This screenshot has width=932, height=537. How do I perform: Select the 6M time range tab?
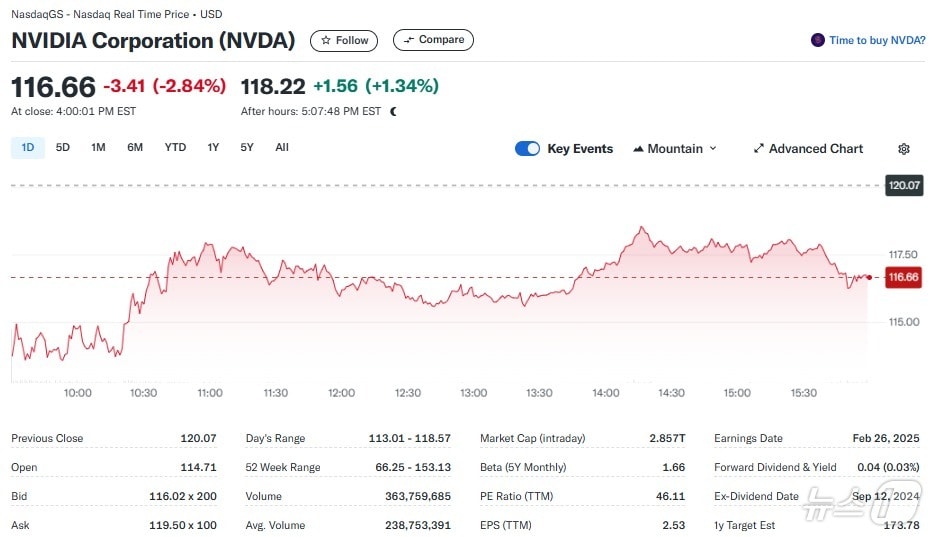coord(135,148)
